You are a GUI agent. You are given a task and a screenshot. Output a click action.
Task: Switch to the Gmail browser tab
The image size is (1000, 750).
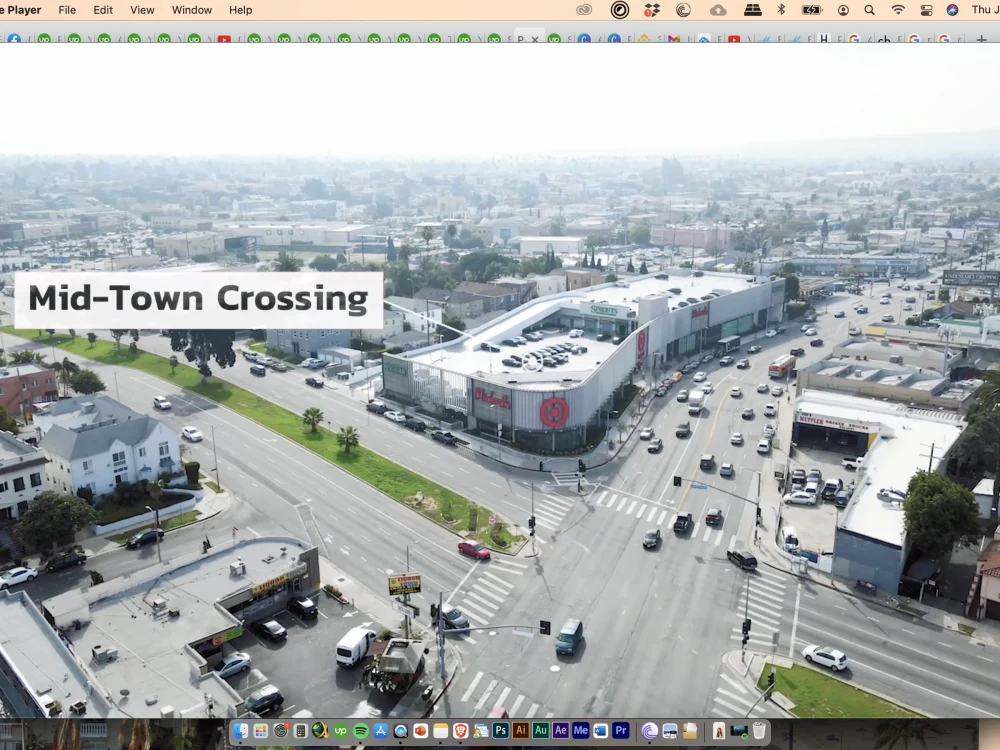[x=673, y=39]
